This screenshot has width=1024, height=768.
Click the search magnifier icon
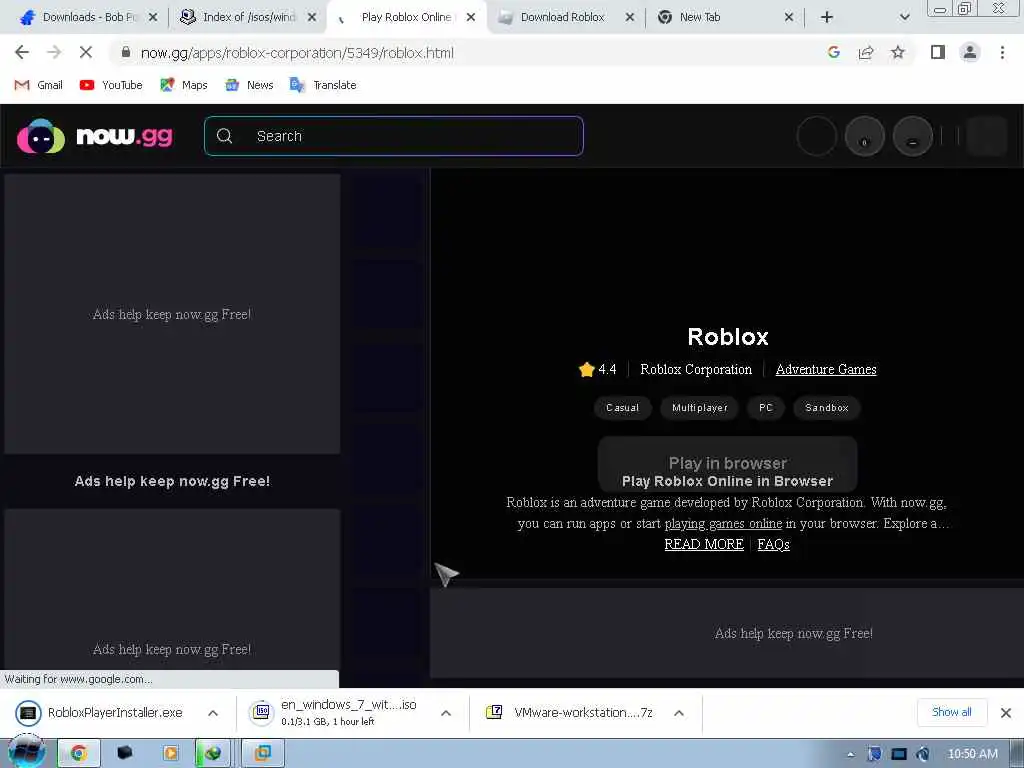pos(225,136)
